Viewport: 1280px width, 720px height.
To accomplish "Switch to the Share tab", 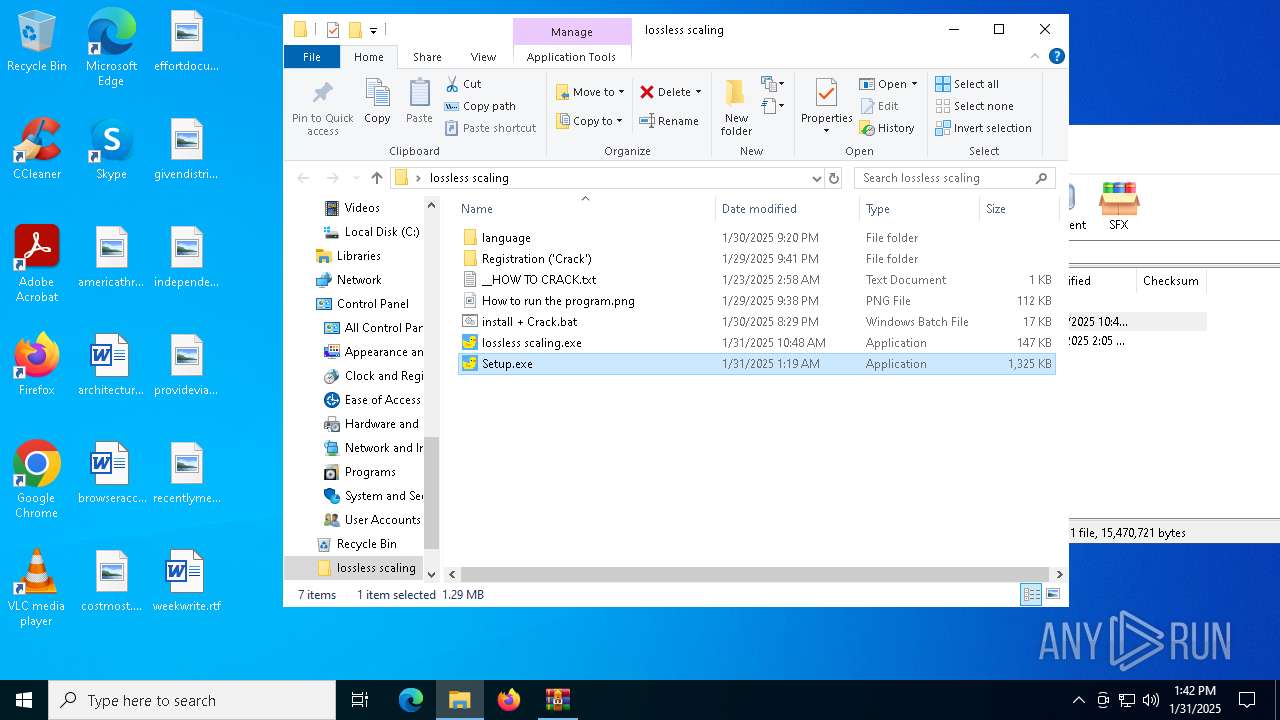I will tap(427, 57).
